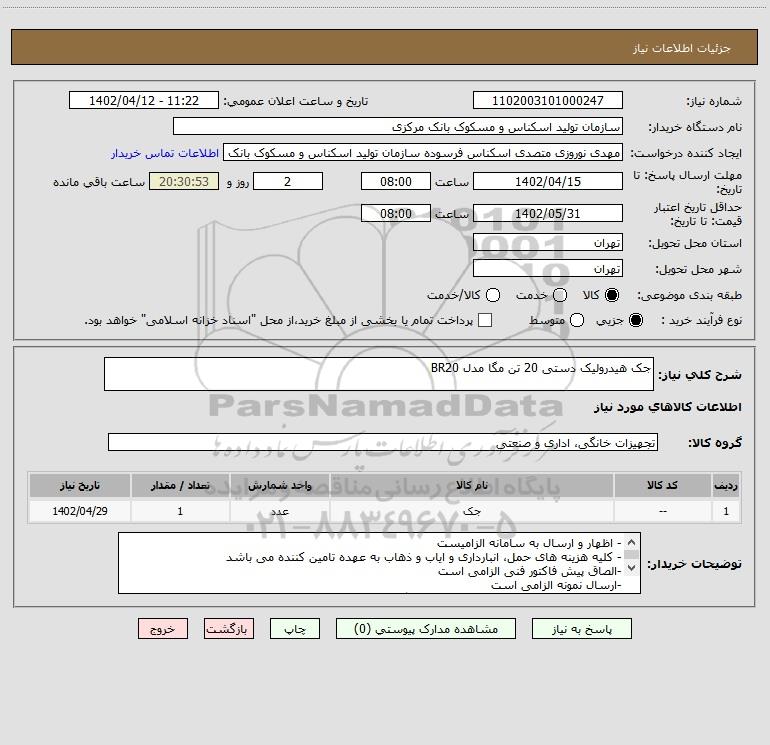Click the announcement date field 1402/04/12 - 11:22
This screenshot has height=745, width=770.
pos(144,101)
